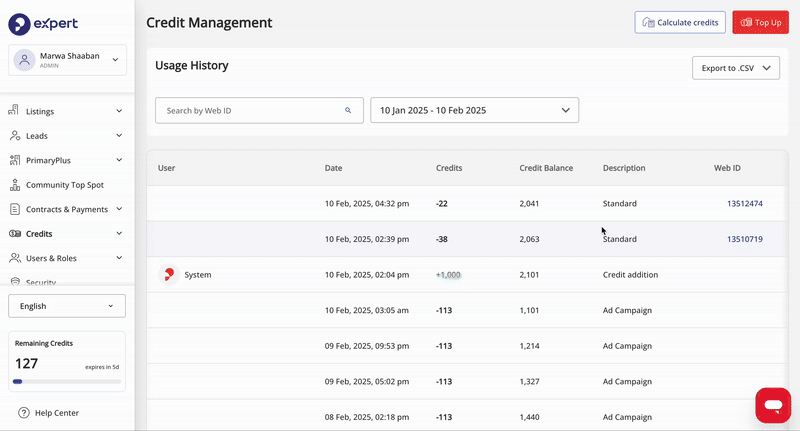The height and width of the screenshot is (431, 800).
Task: Click the Search by Web ID field
Action: 259,110
